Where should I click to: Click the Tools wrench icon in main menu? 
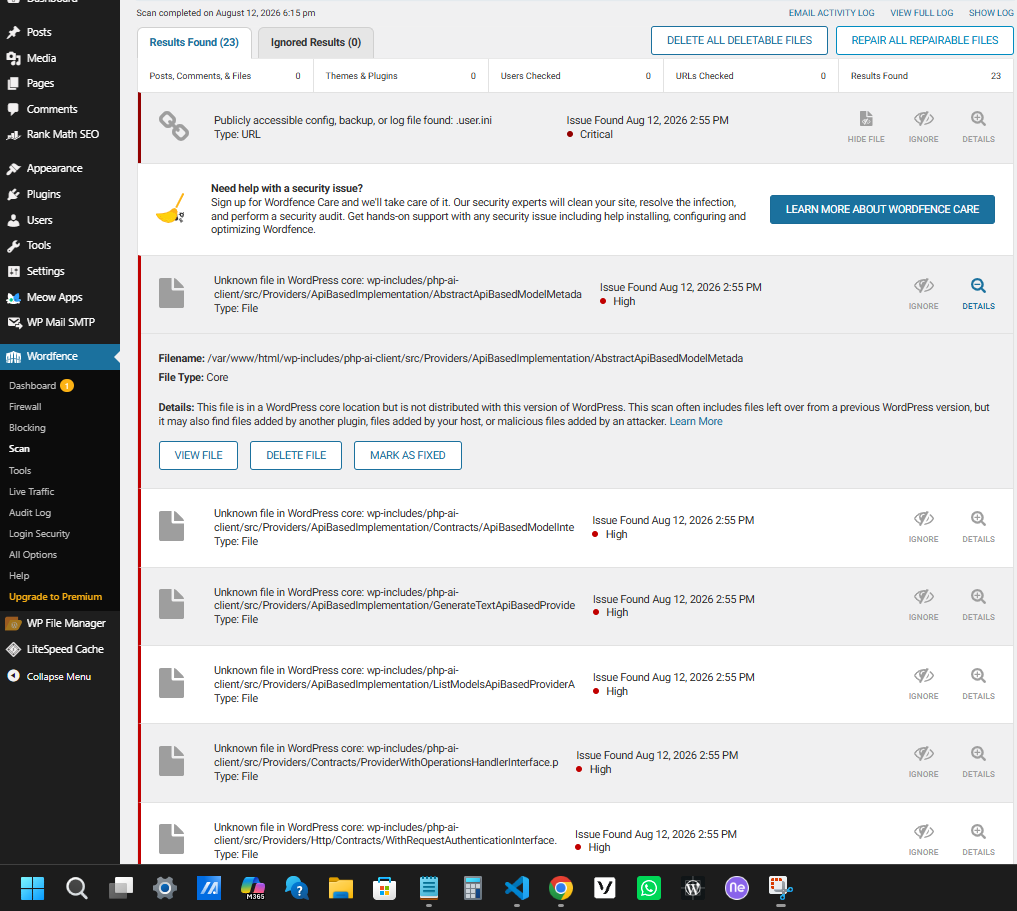pyautogui.click(x=14, y=245)
